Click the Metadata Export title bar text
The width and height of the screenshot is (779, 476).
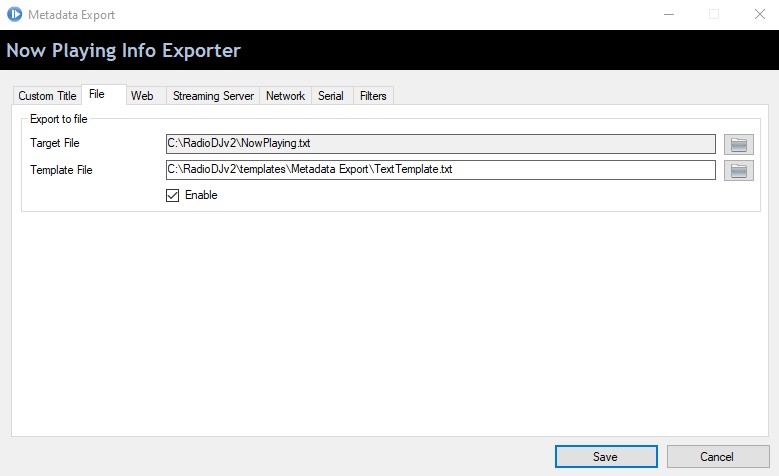pos(72,15)
